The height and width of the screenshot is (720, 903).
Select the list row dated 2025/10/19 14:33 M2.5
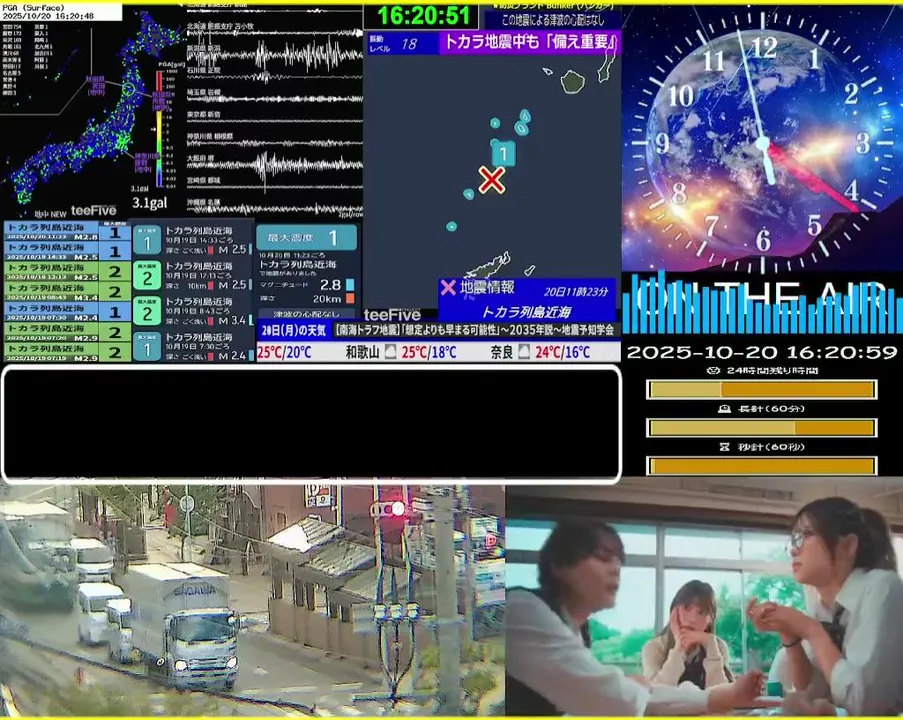[67, 251]
